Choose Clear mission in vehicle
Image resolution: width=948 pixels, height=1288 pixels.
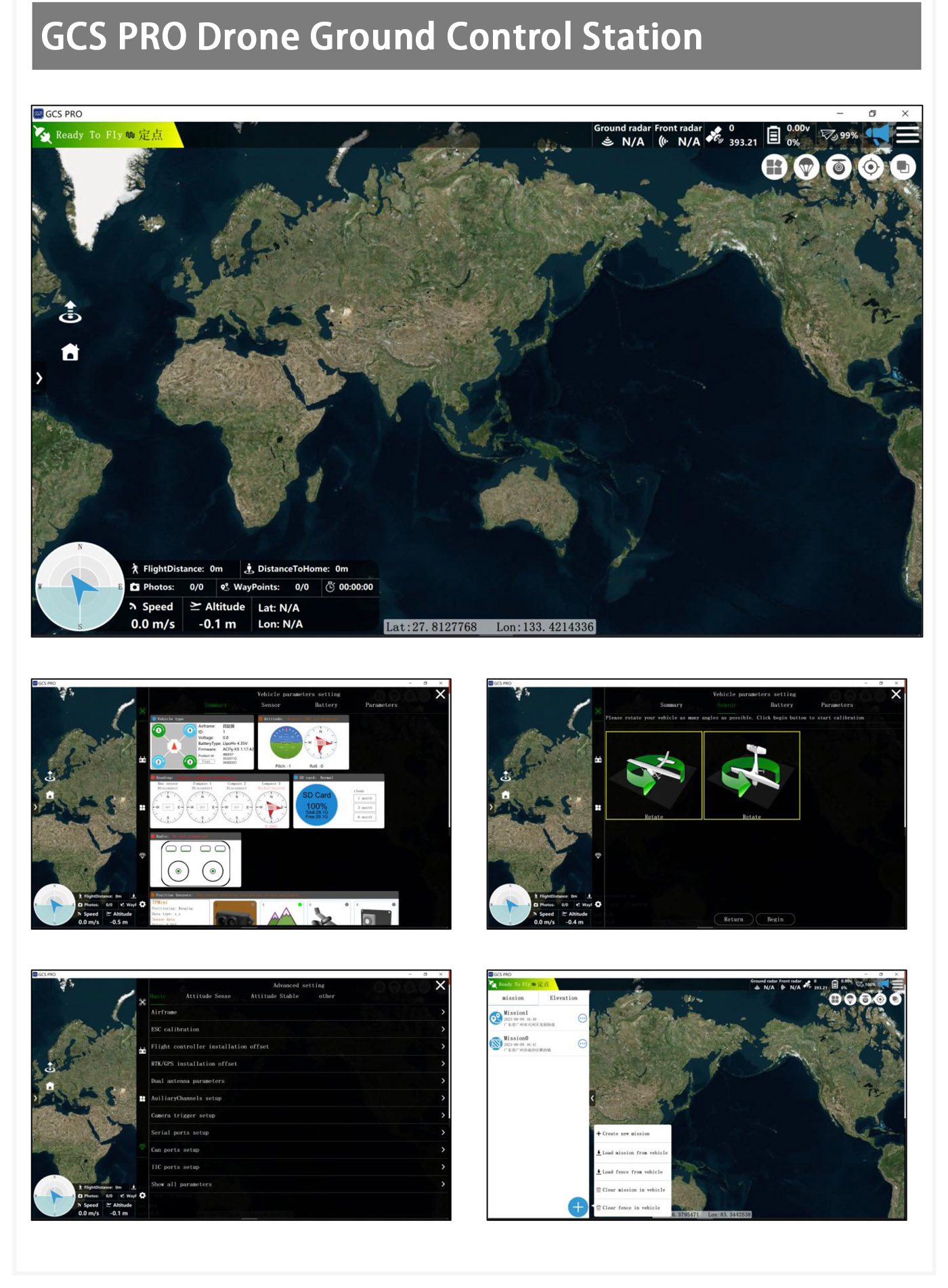click(x=632, y=1190)
